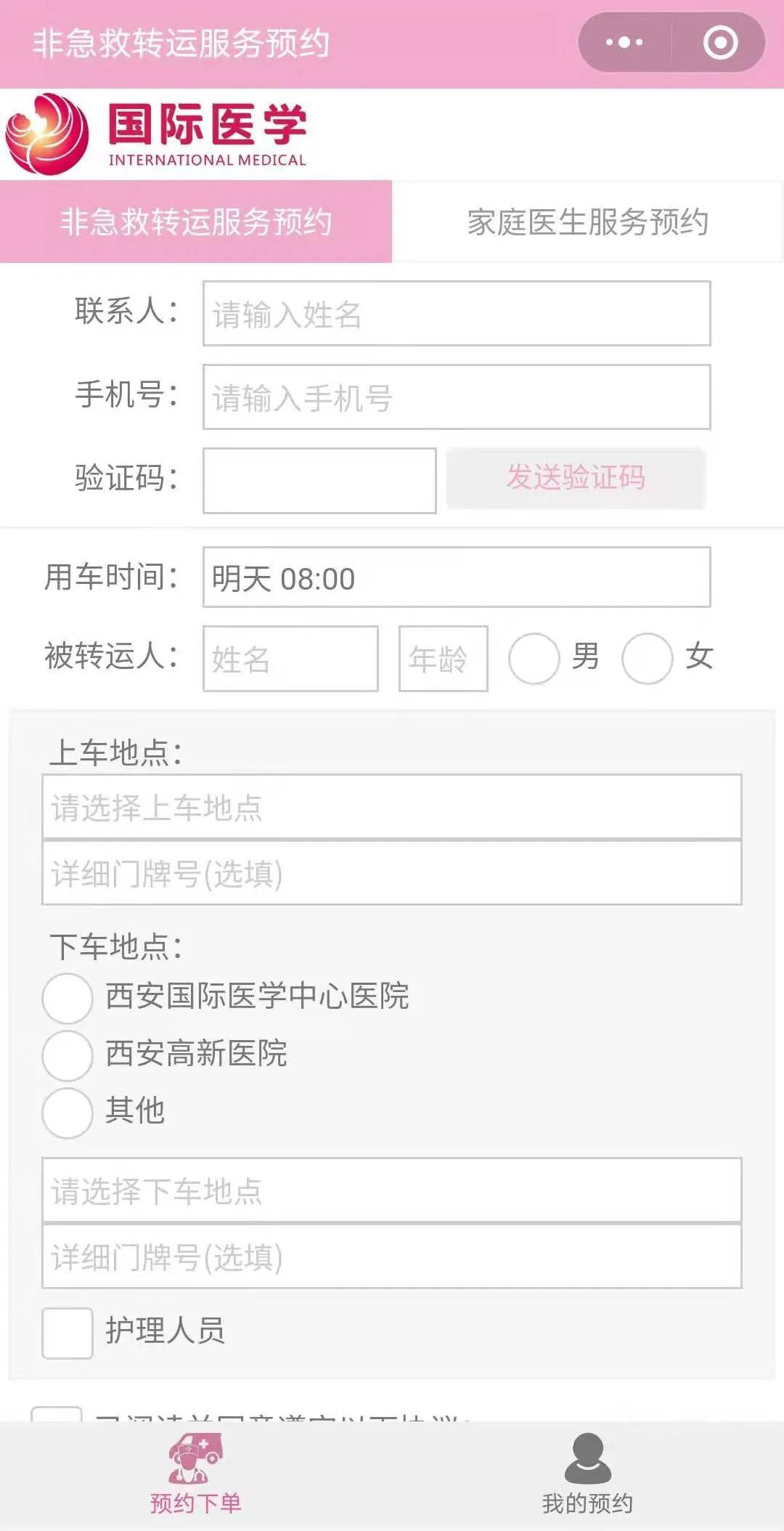Switch to 家庭医生服务预约 tab
This screenshot has width=784, height=1531.
tap(587, 222)
